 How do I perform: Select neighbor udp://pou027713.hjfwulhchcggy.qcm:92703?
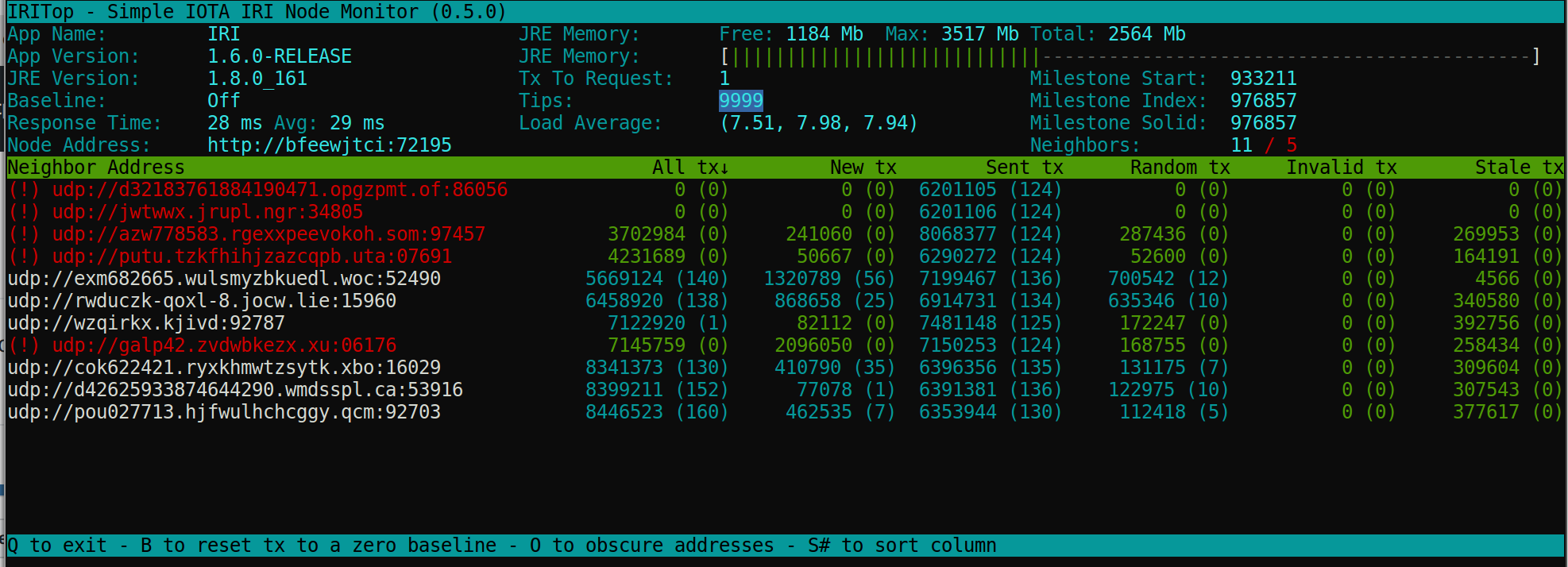224,412
